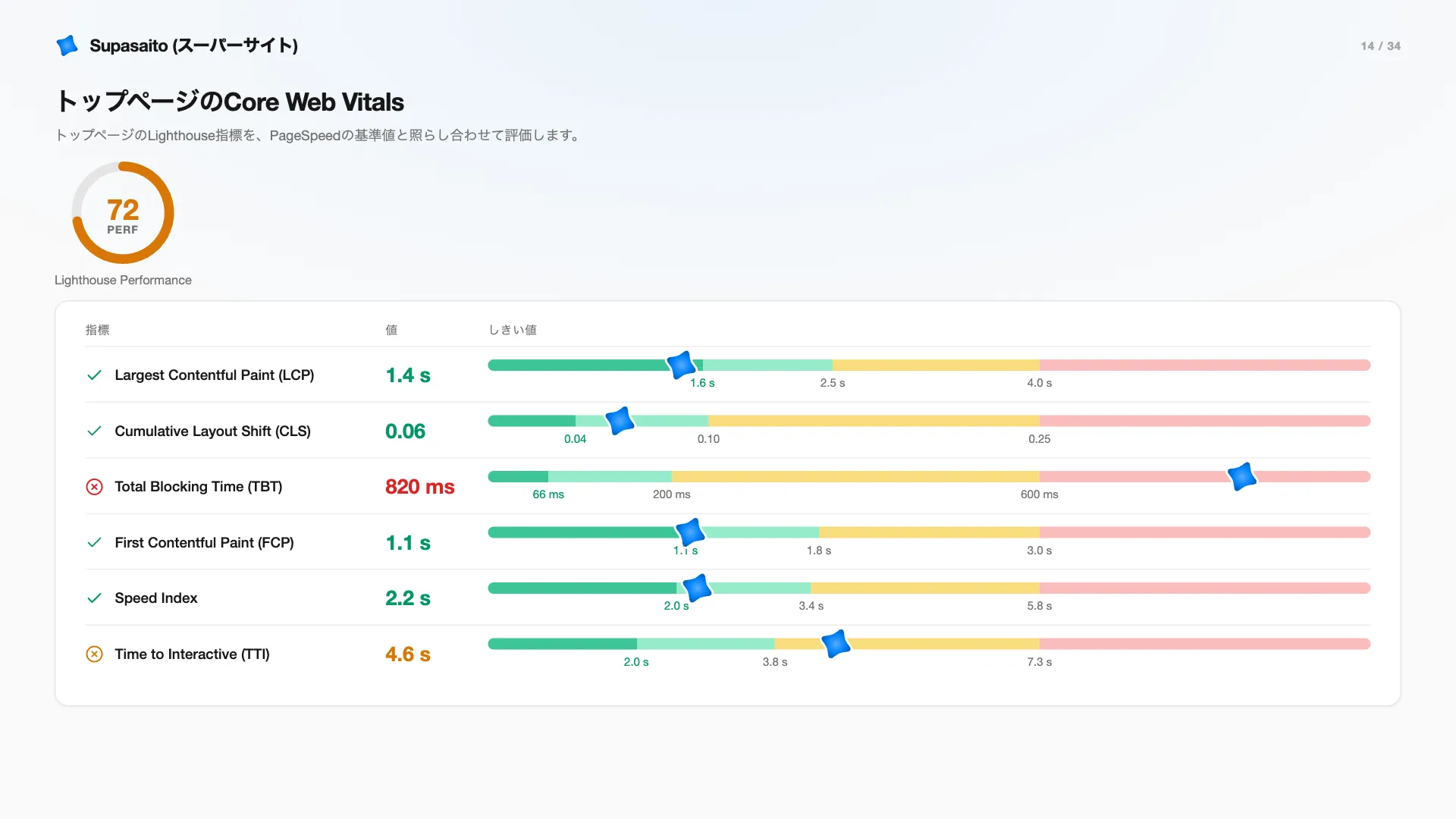The height and width of the screenshot is (819, 1456).
Task: Click the CLS green checkmark icon
Action: coord(94,431)
